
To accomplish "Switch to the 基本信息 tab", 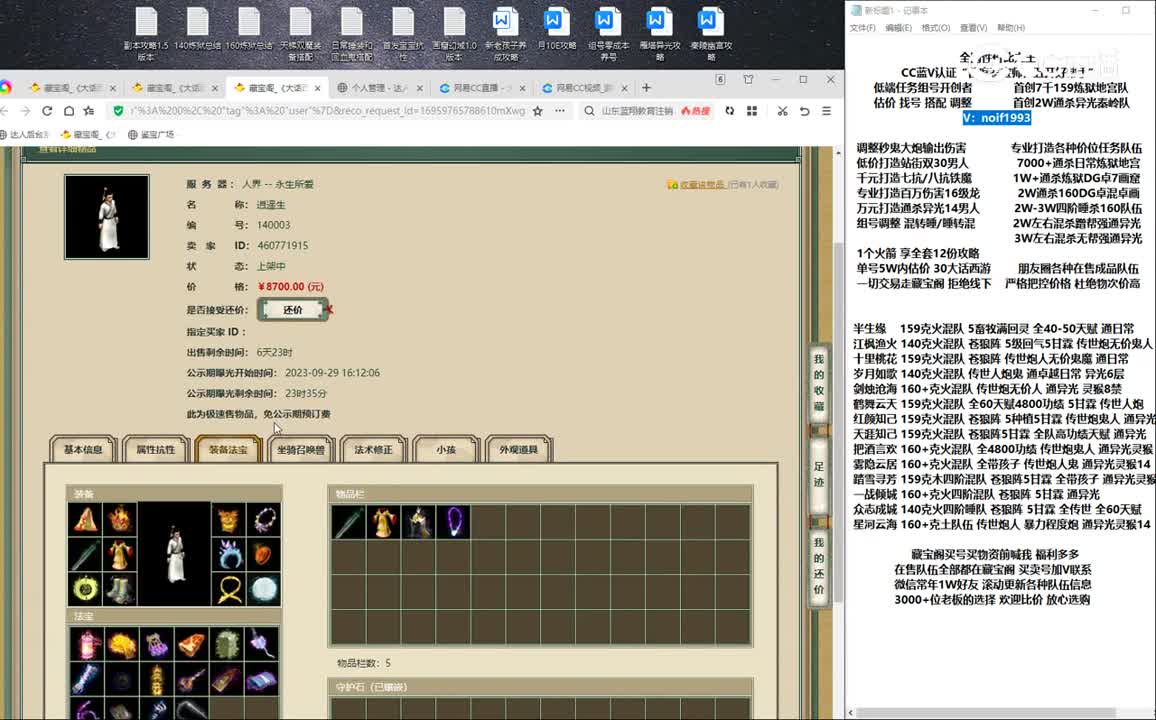I will point(83,450).
